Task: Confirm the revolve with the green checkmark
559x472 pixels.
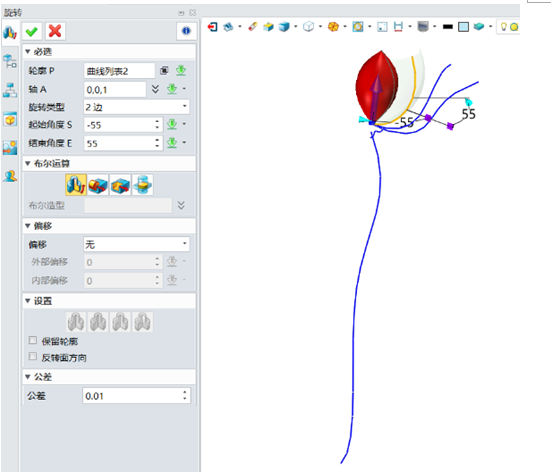Action: click(x=32, y=31)
